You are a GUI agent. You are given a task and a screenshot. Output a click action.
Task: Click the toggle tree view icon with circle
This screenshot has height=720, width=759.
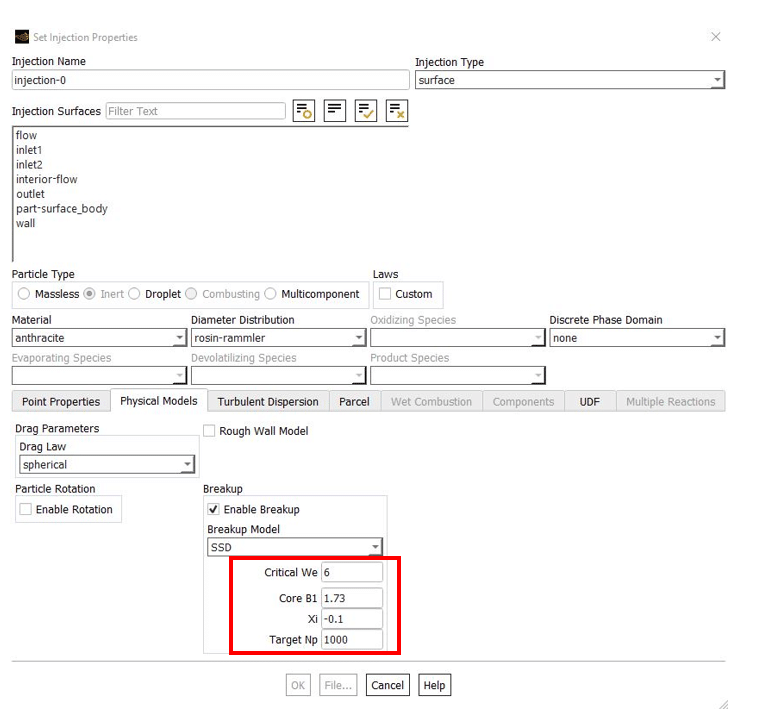coord(304,111)
